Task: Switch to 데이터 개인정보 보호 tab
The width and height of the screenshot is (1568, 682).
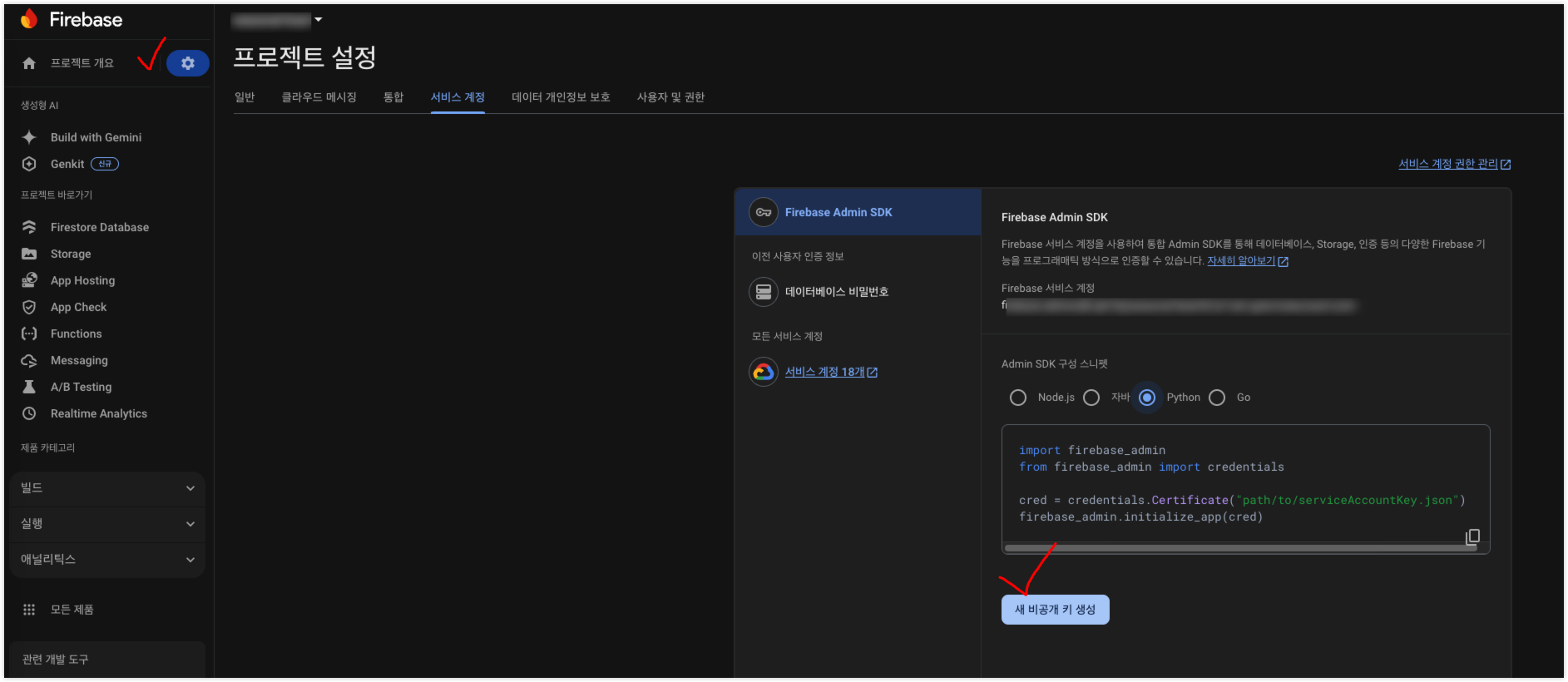Action: 561,97
